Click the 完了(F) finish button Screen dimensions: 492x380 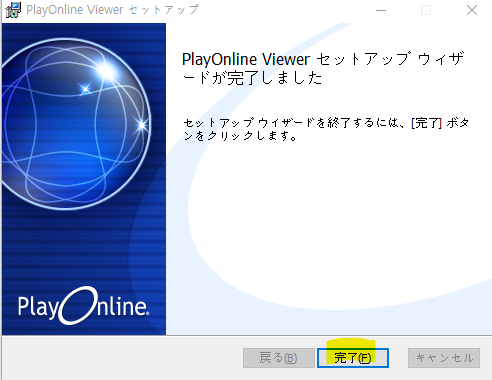353,358
